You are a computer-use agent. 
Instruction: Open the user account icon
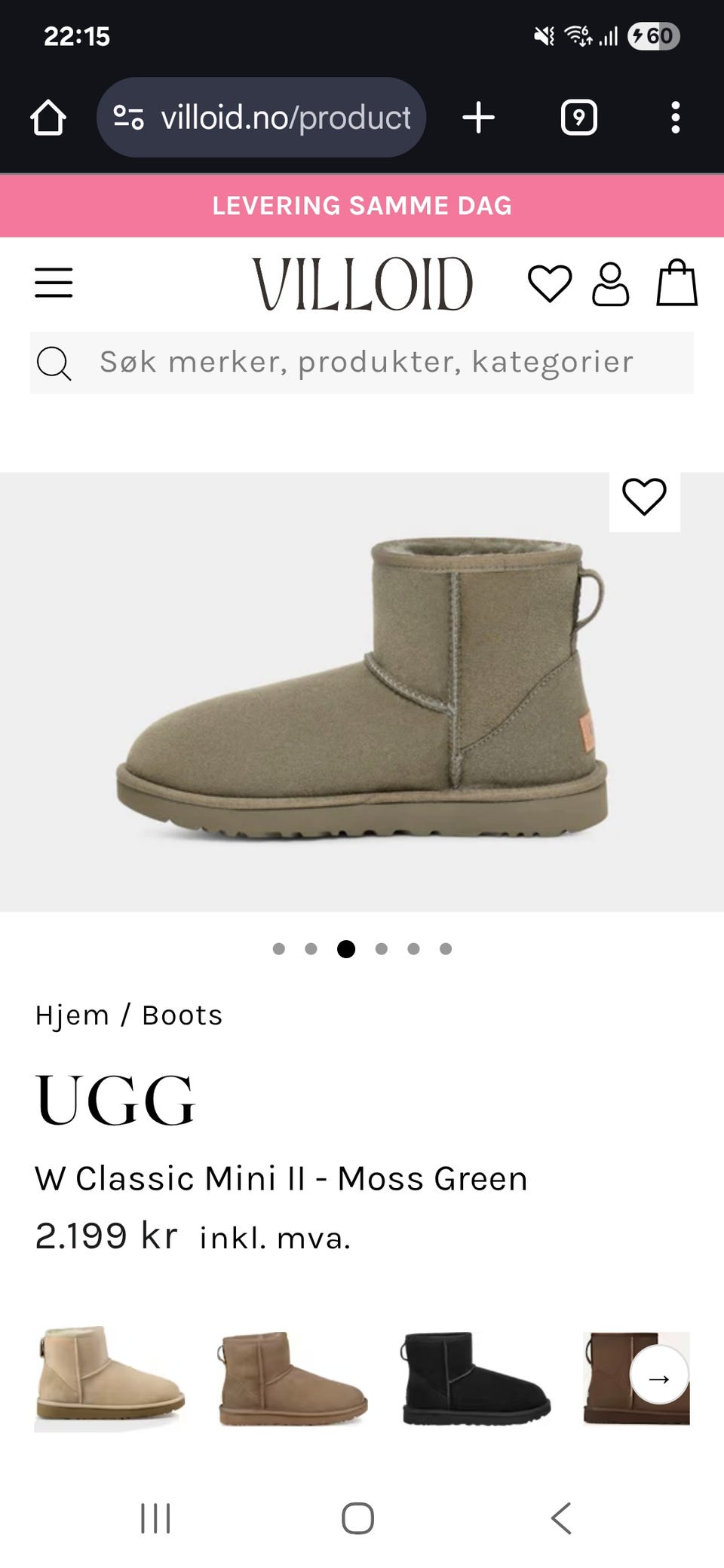pos(610,283)
